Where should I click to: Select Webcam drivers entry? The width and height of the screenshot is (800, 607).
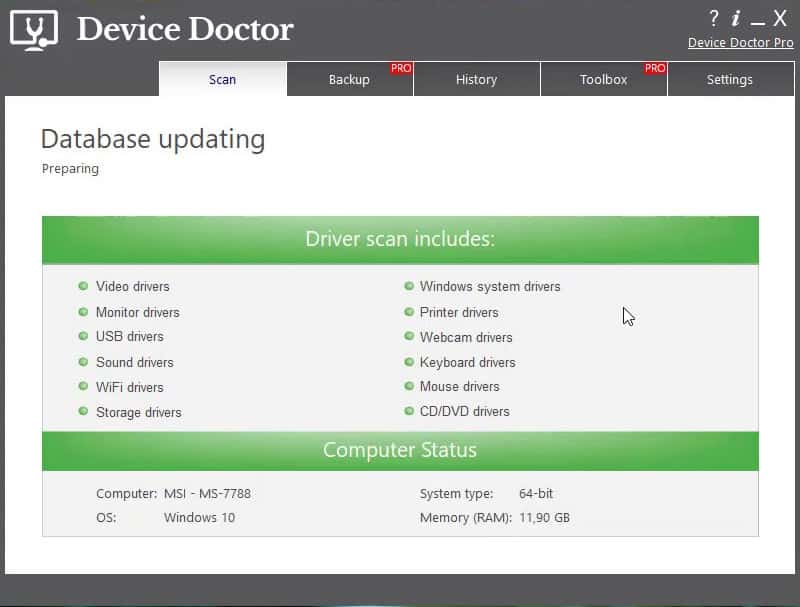tap(466, 337)
